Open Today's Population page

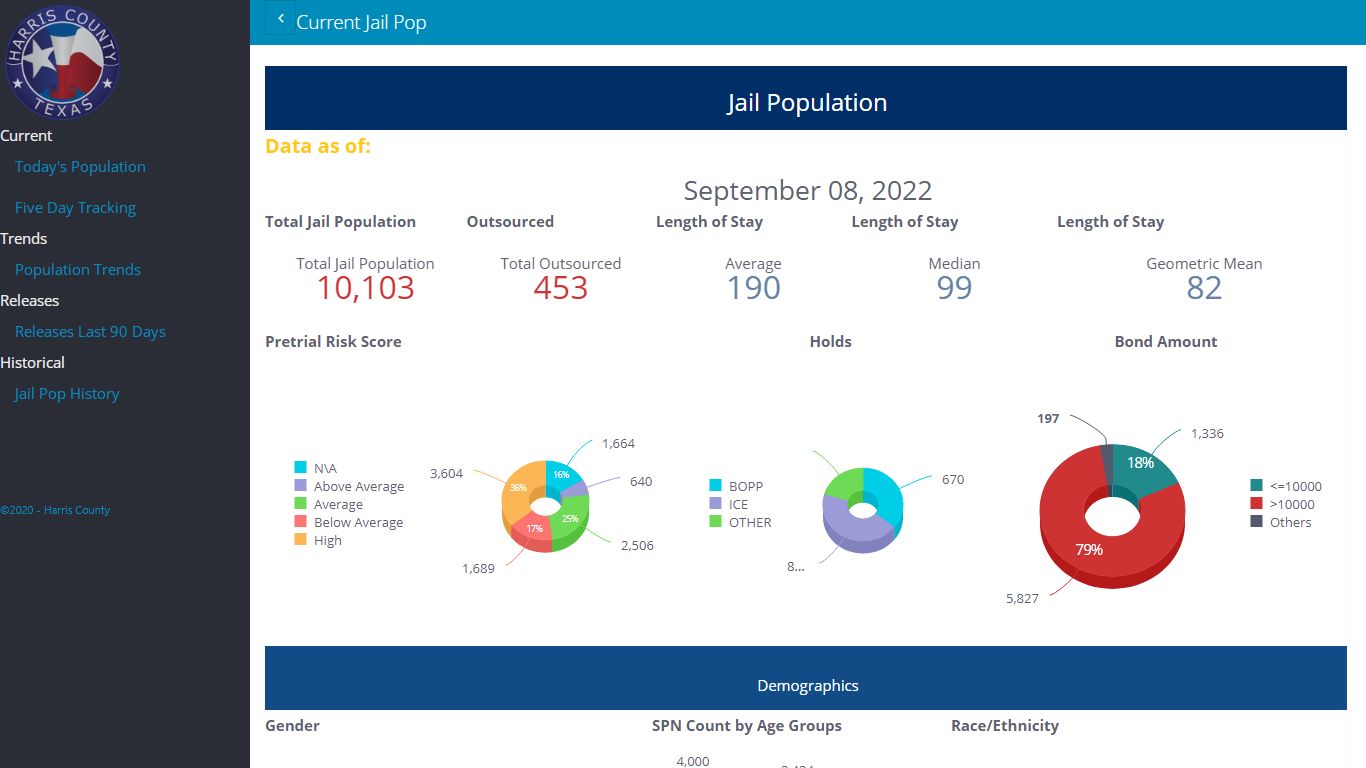(80, 167)
